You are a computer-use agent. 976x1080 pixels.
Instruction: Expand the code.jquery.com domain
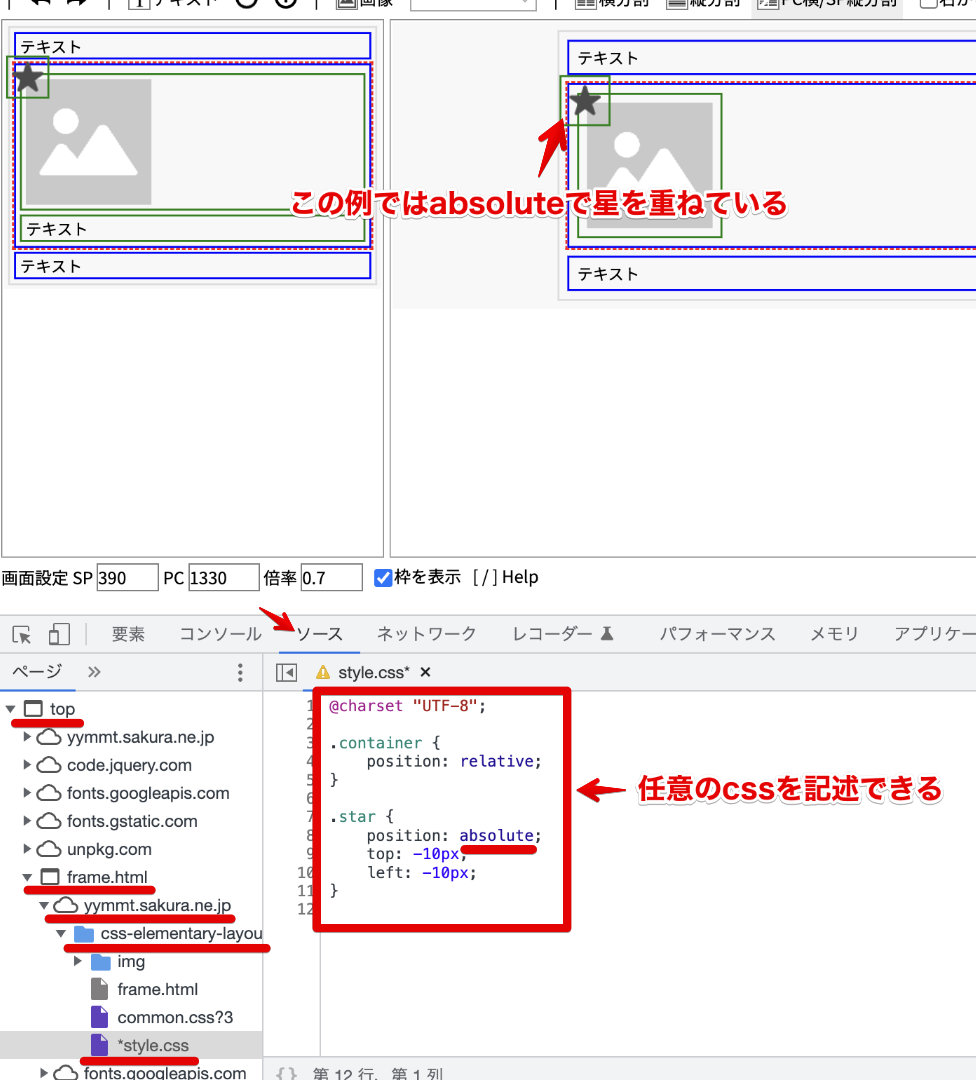tap(27, 765)
